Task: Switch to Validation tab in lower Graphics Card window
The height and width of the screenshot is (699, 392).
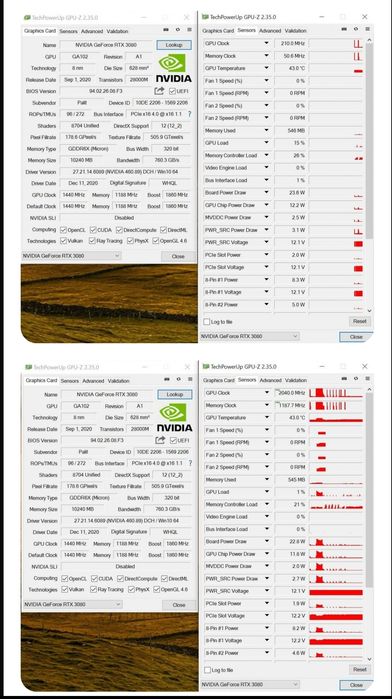Action: [119, 381]
